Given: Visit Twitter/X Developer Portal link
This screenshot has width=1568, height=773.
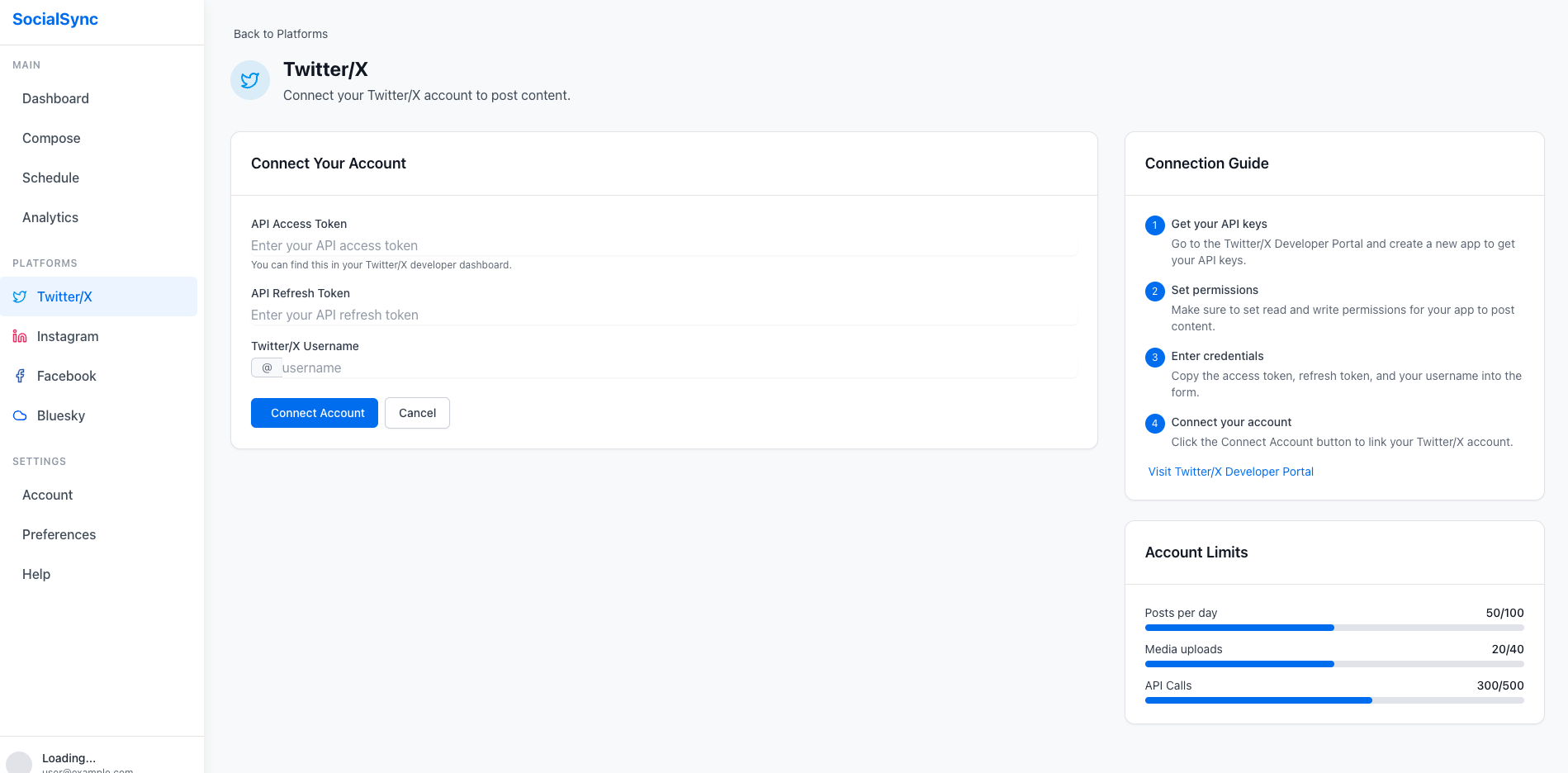Looking at the screenshot, I should 1230,472.
